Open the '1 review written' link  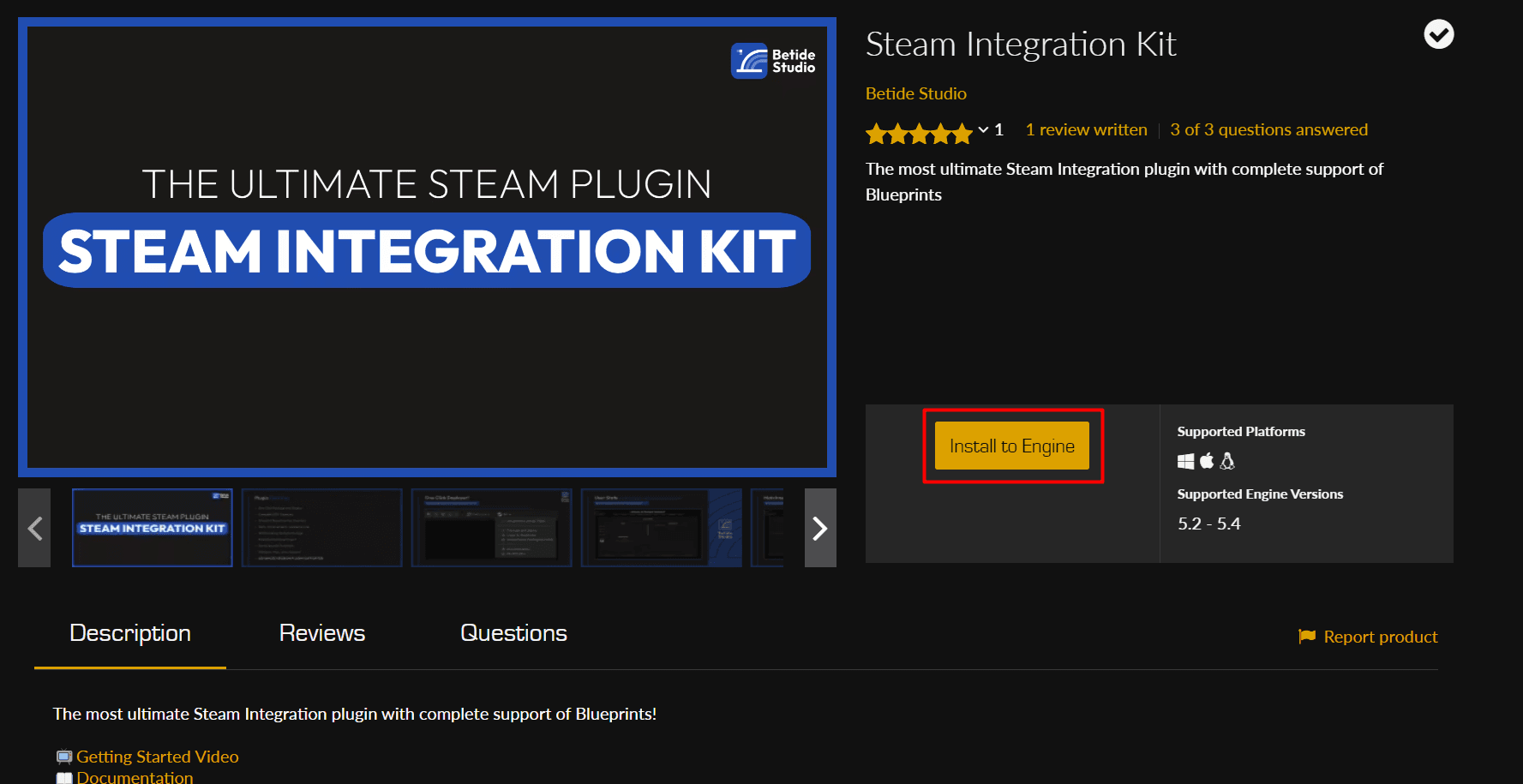pyautogui.click(x=1086, y=129)
